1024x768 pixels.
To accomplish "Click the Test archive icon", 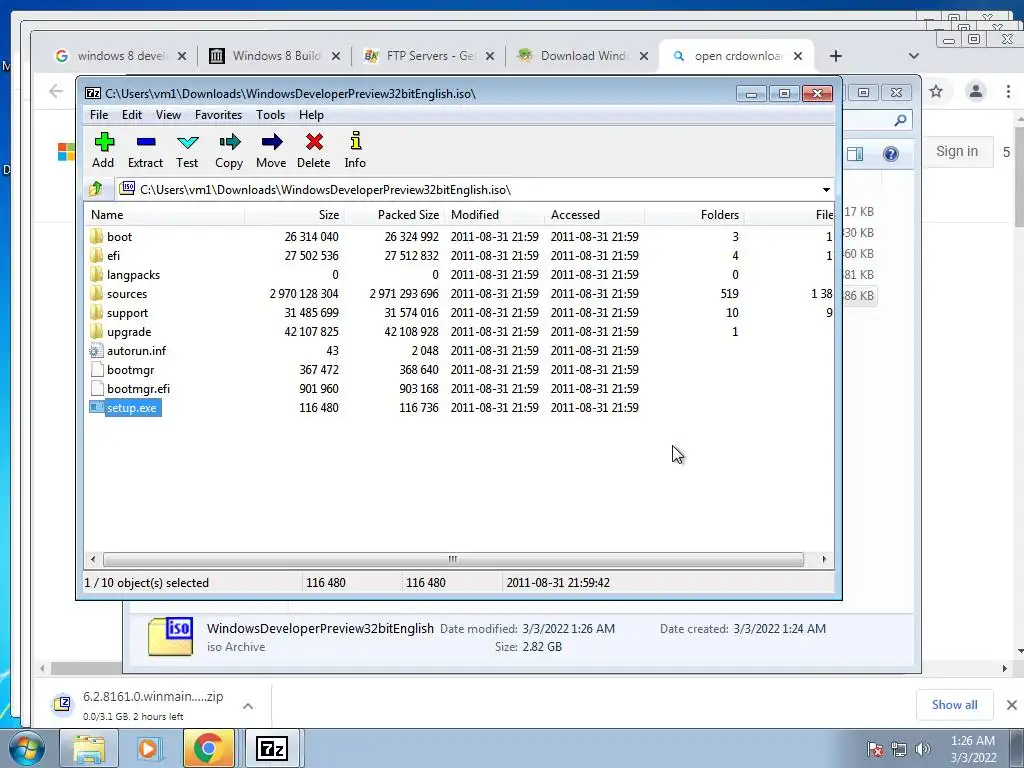I will (x=187, y=150).
